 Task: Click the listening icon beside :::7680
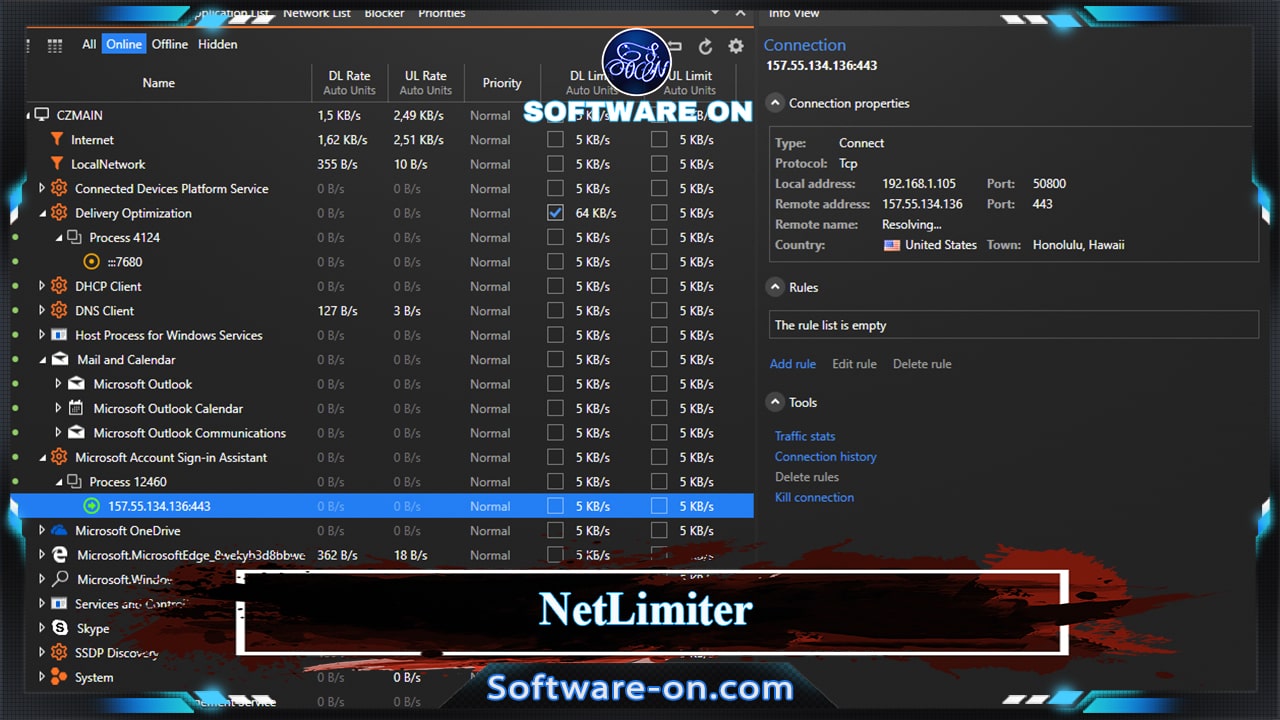click(92, 262)
